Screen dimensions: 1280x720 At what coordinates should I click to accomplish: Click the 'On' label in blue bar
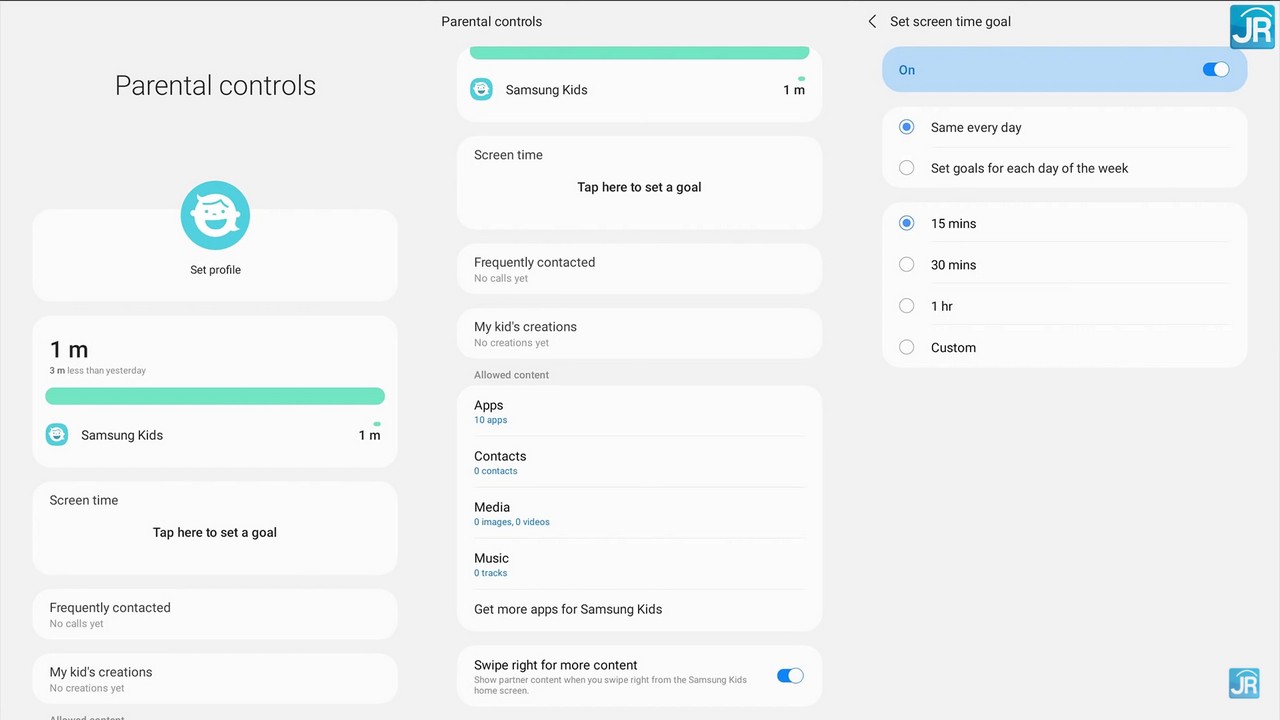pos(907,70)
